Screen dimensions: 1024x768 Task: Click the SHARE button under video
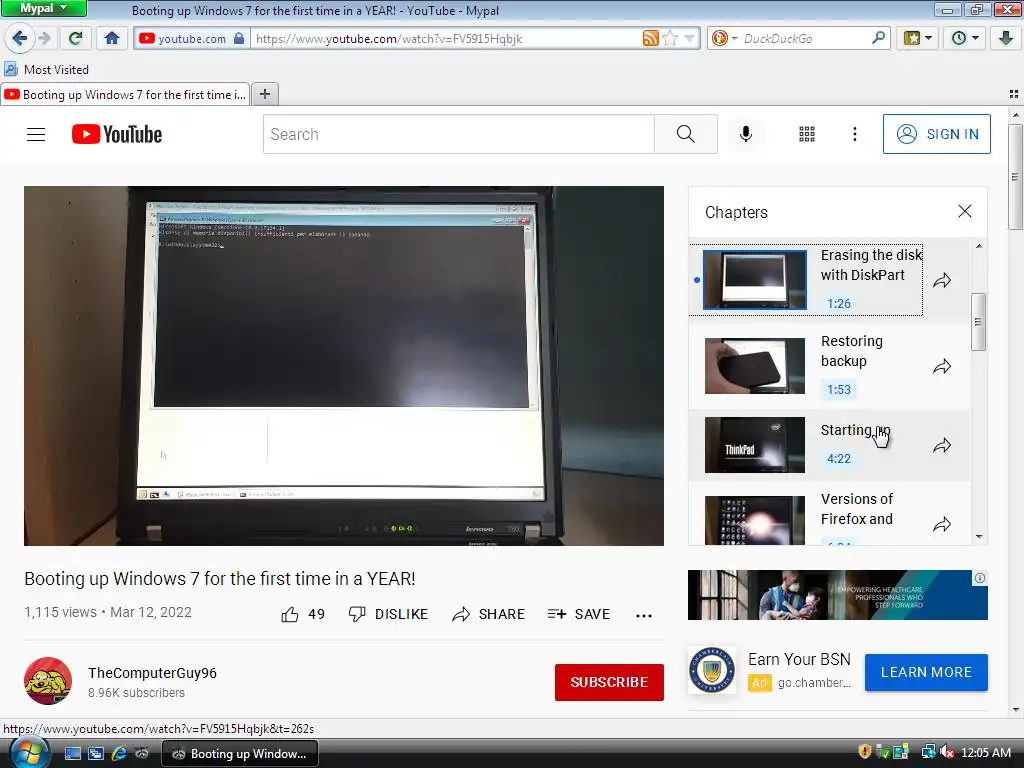[x=488, y=615]
